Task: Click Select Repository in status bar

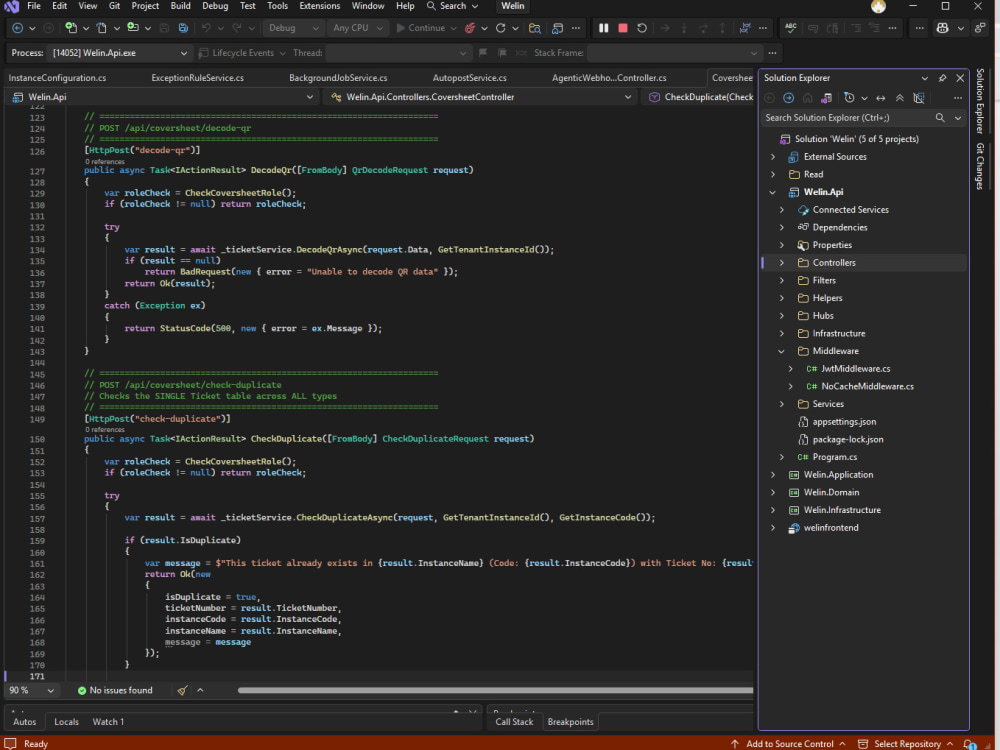Action: 906,744
